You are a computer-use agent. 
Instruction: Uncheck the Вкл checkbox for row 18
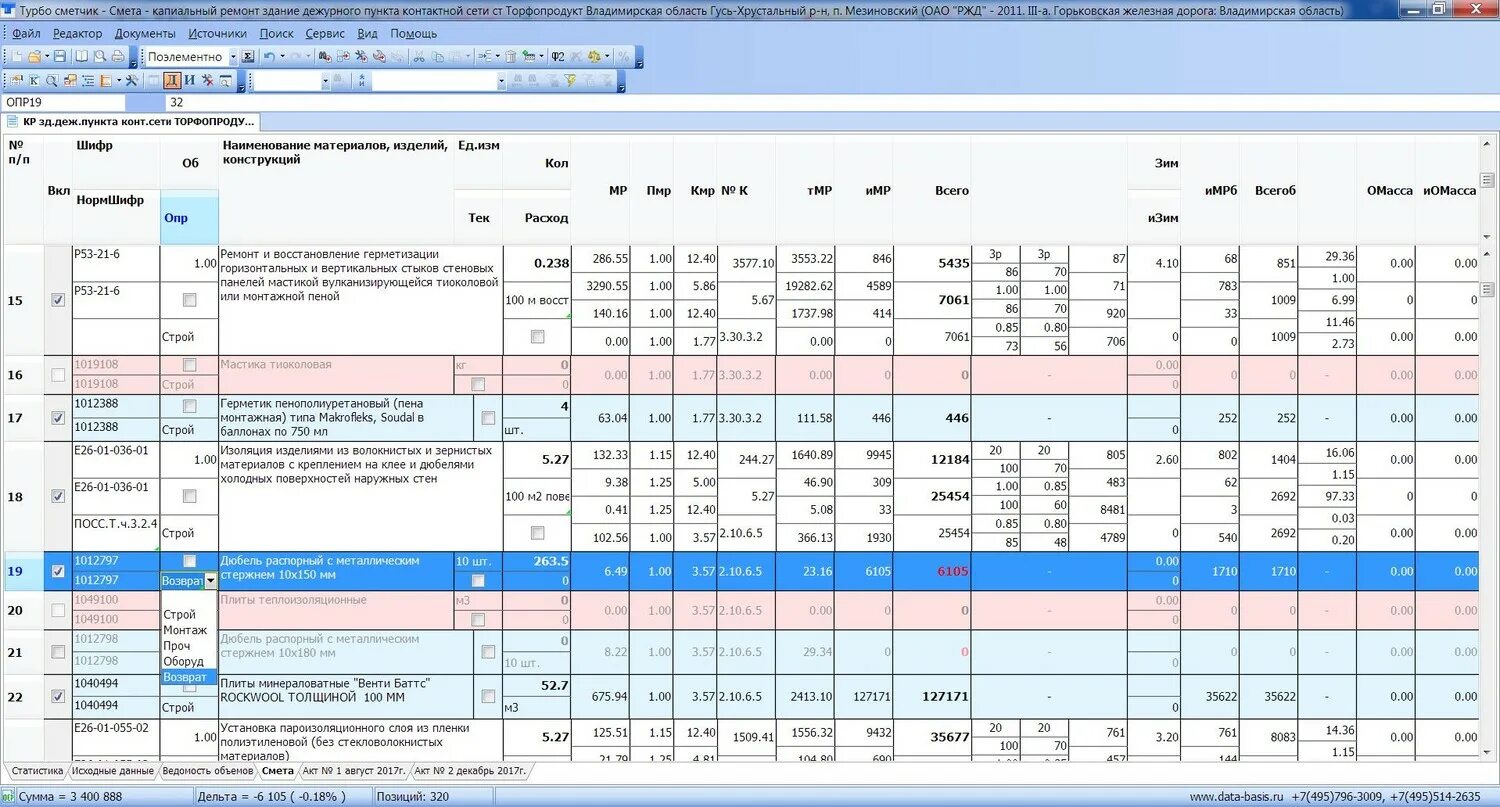58,496
